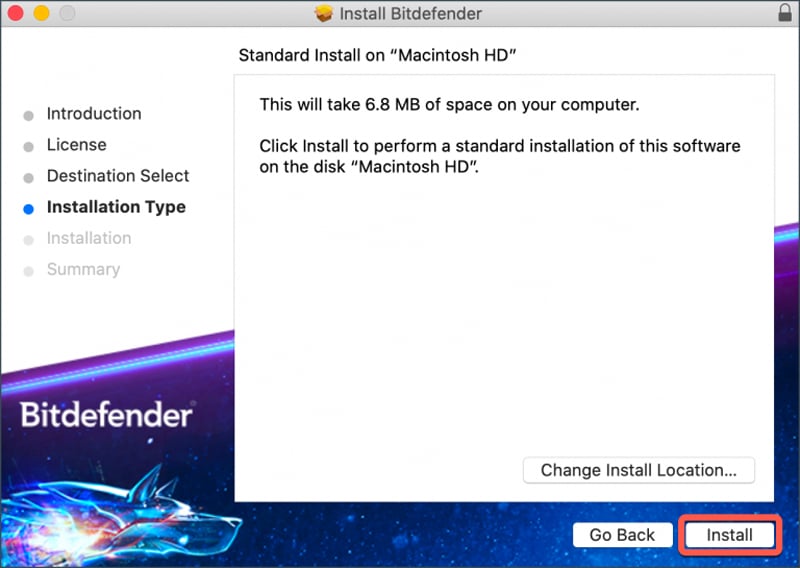
Task: Click the lock icon in title bar
Action: click(x=783, y=14)
